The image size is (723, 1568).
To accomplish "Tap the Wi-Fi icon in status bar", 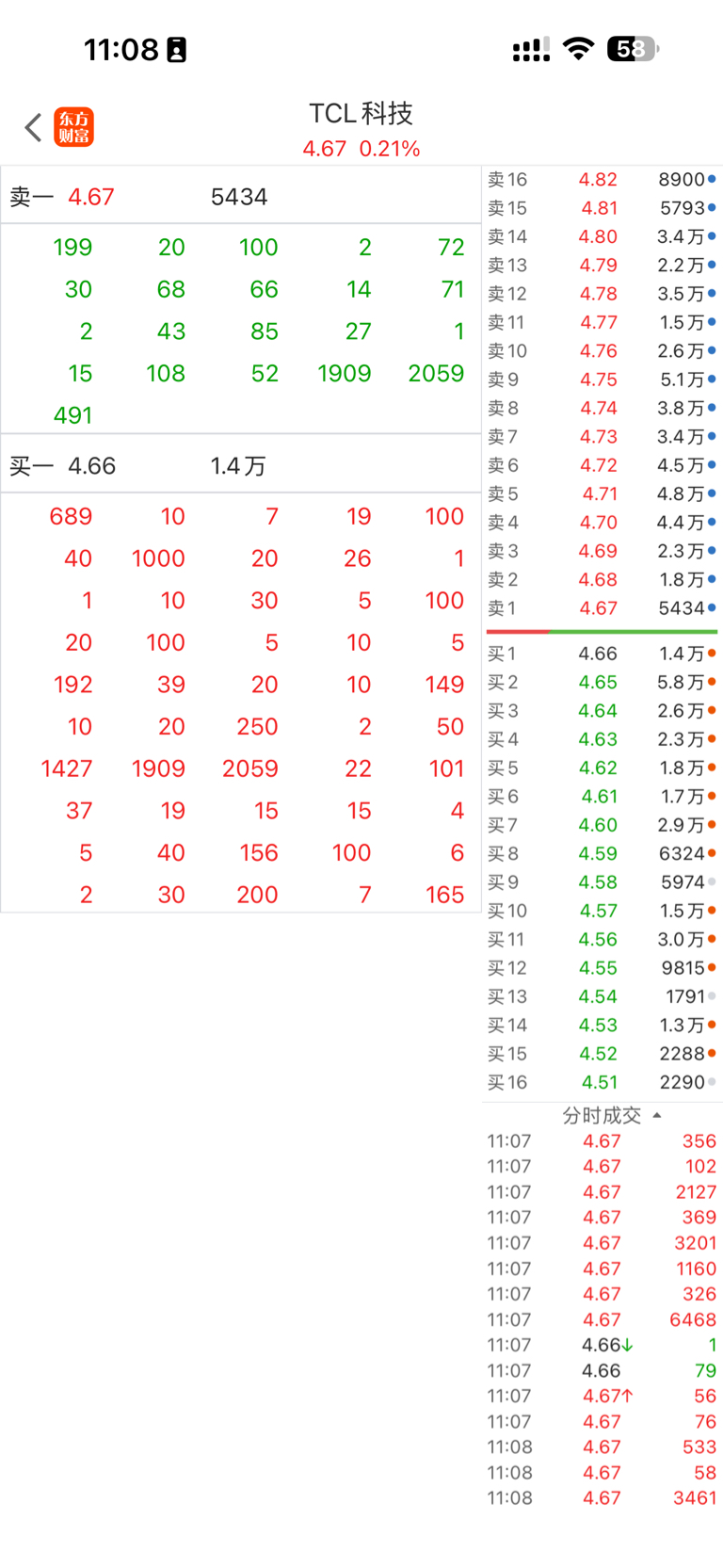I will tap(579, 49).
